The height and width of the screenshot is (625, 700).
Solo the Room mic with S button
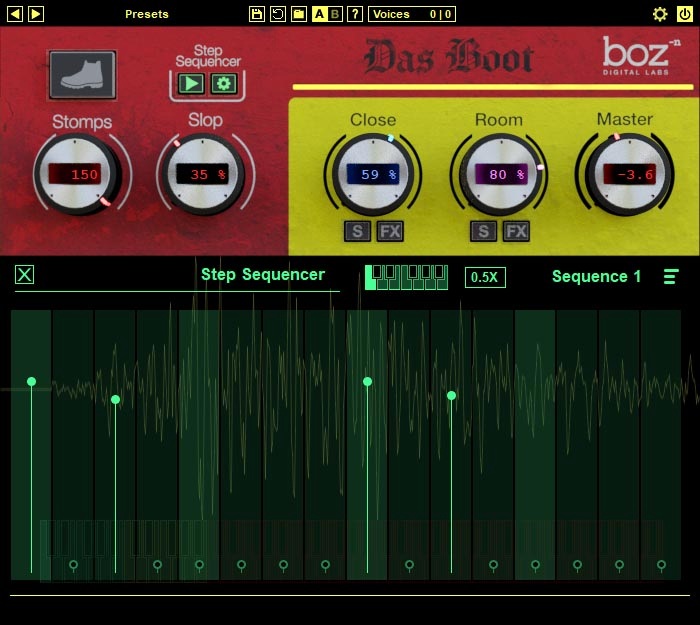pos(483,231)
